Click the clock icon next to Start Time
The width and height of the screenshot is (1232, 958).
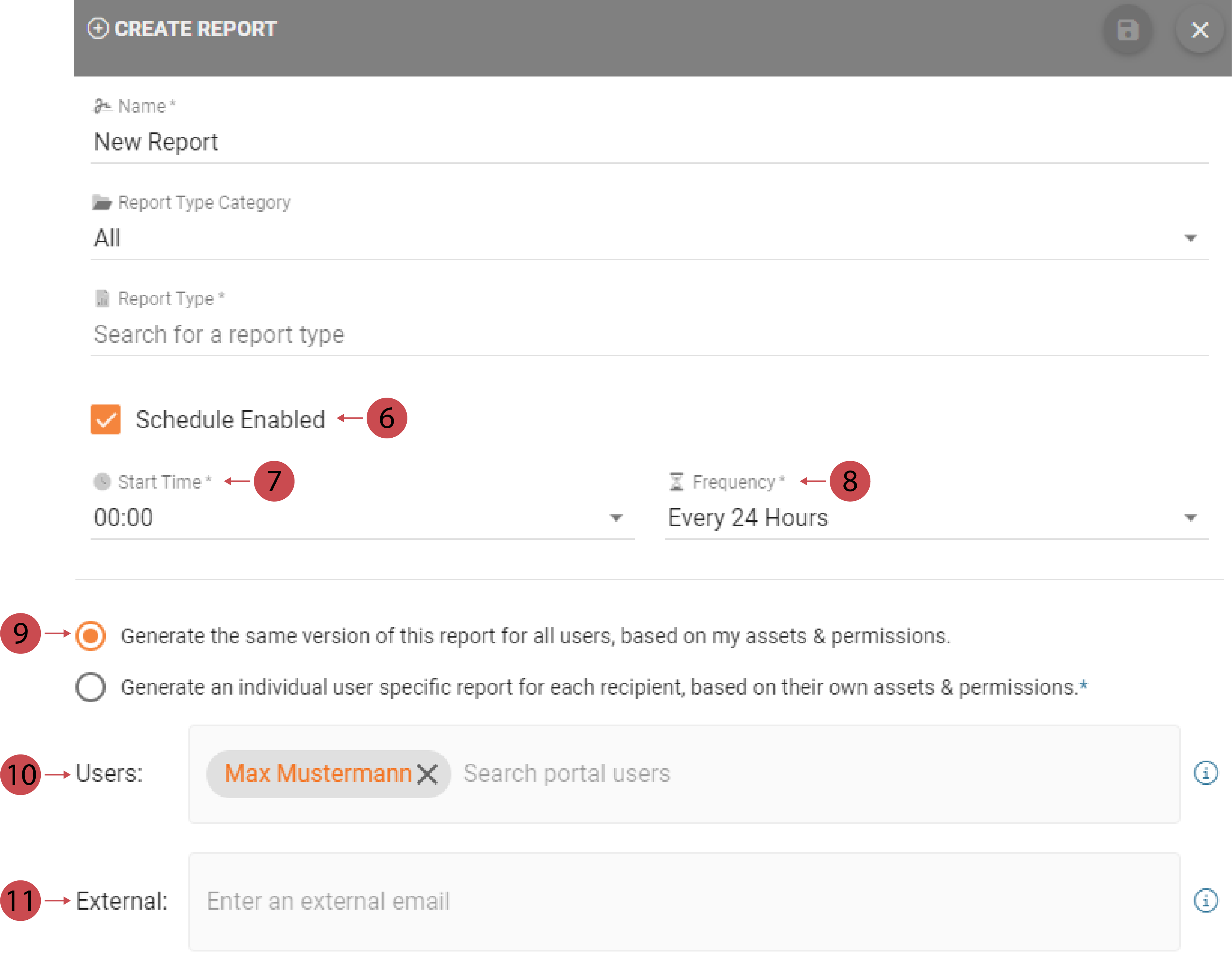(102, 482)
